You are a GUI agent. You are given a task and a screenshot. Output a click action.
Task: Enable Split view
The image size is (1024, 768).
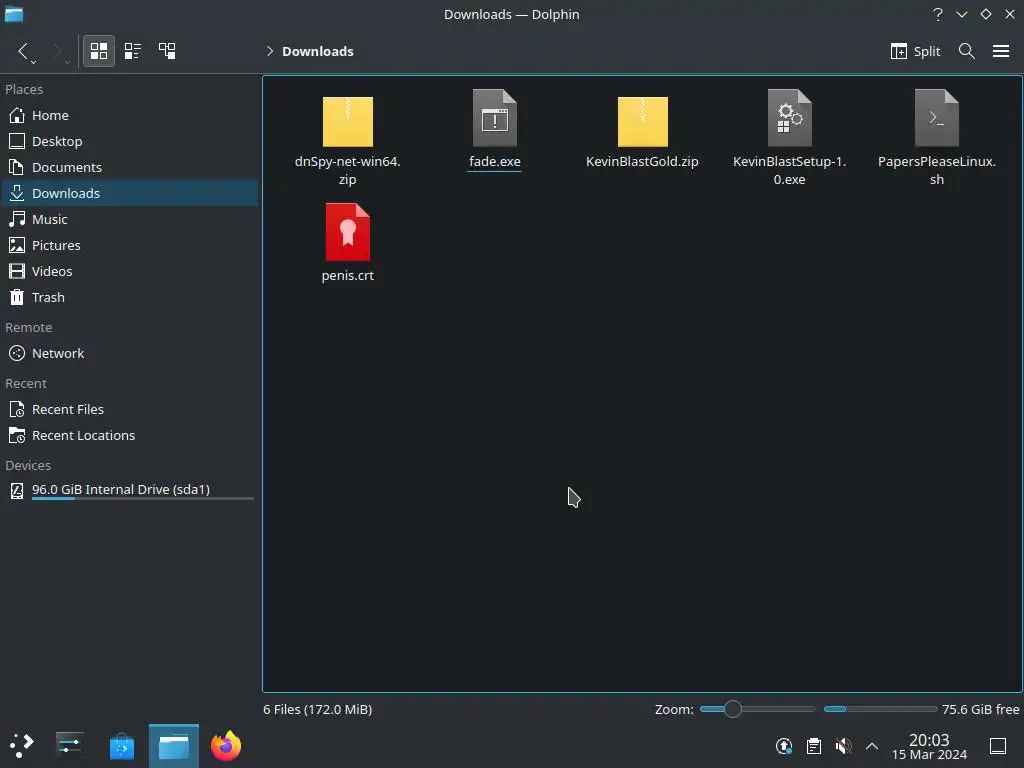pos(915,51)
